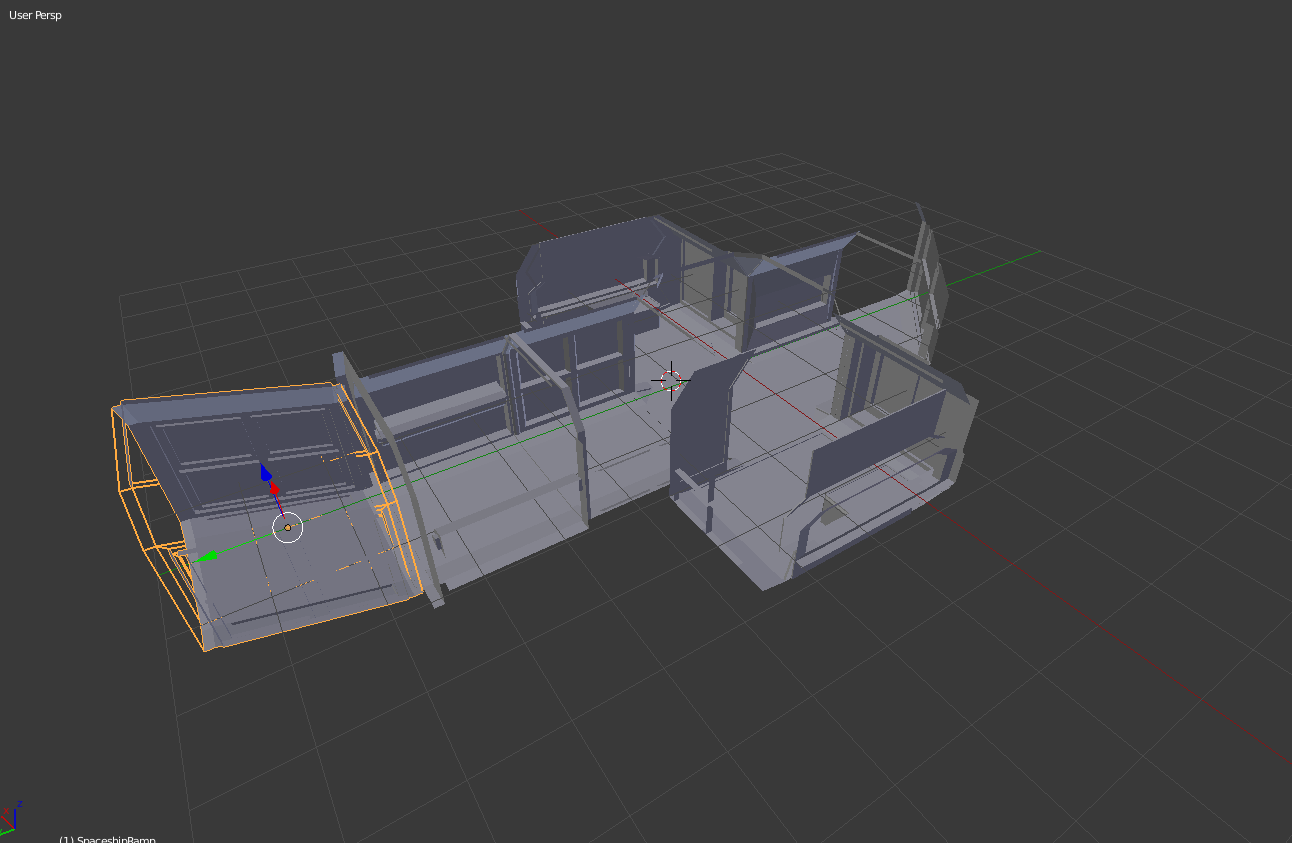Click the SpaceshipRamp object name label
Screen dimensions: 1292x843
tap(107, 838)
